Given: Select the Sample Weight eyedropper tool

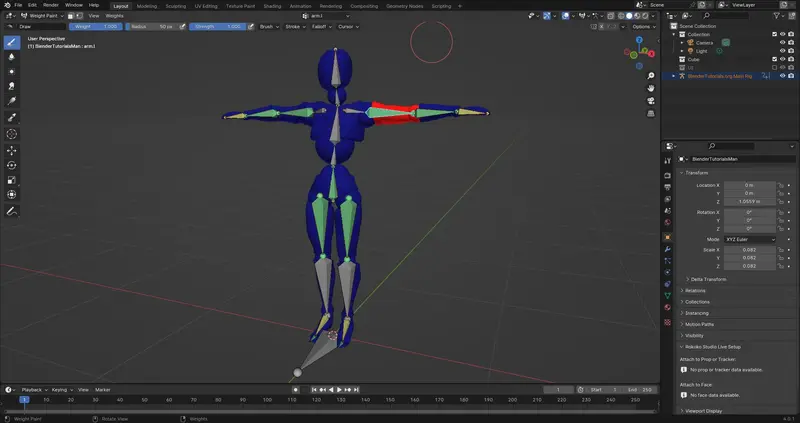Looking at the screenshot, I should click(12, 118).
